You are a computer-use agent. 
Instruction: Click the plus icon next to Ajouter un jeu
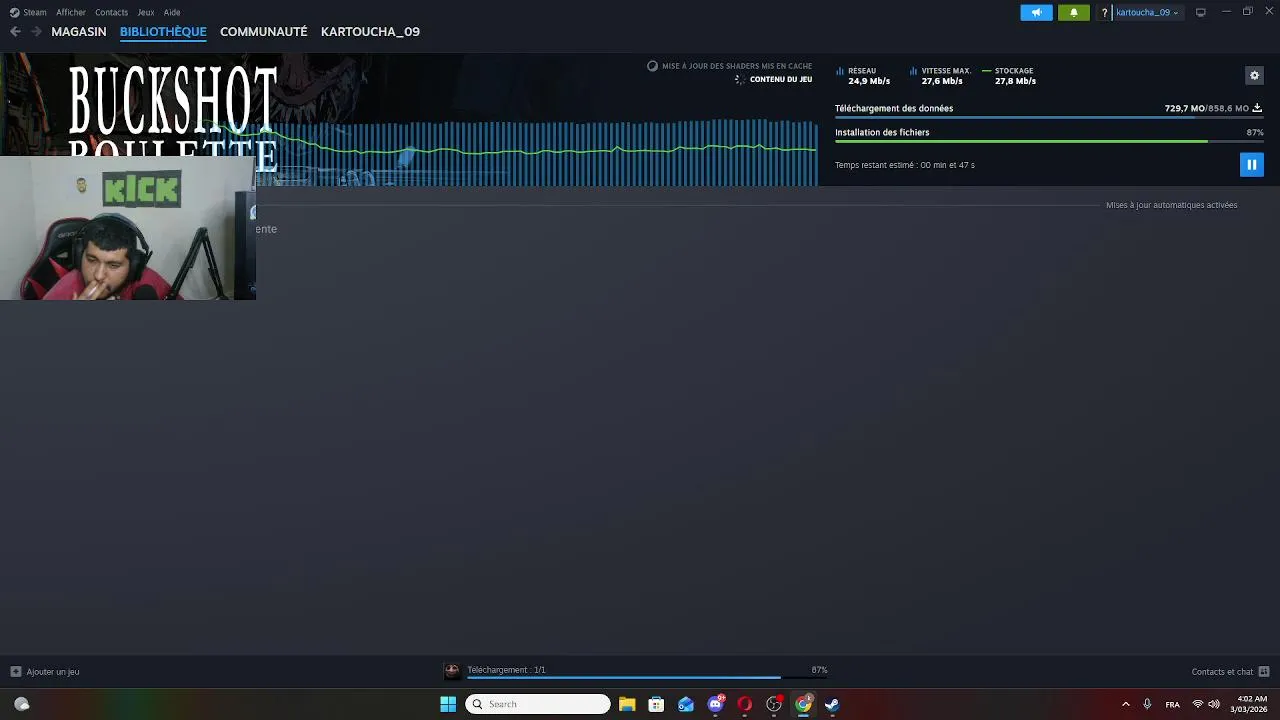pyautogui.click(x=15, y=672)
